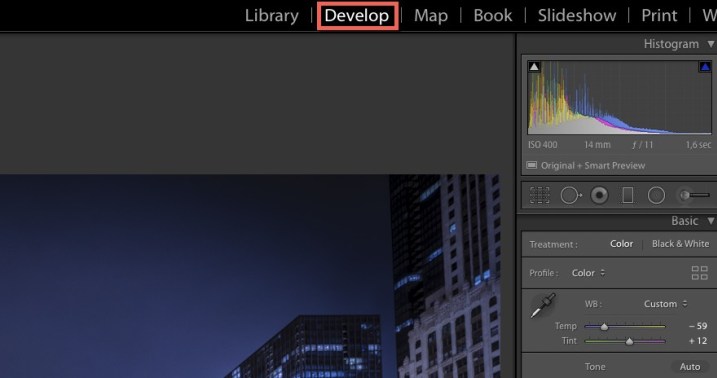Open the Profile Color dropdown

[x=588, y=273]
